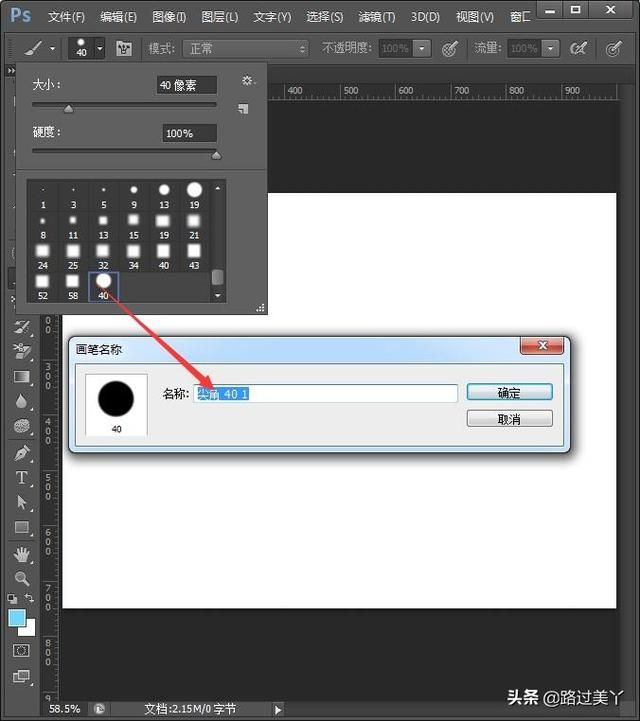The image size is (640, 721).
Task: Select the Gradient tool
Action: point(22,377)
